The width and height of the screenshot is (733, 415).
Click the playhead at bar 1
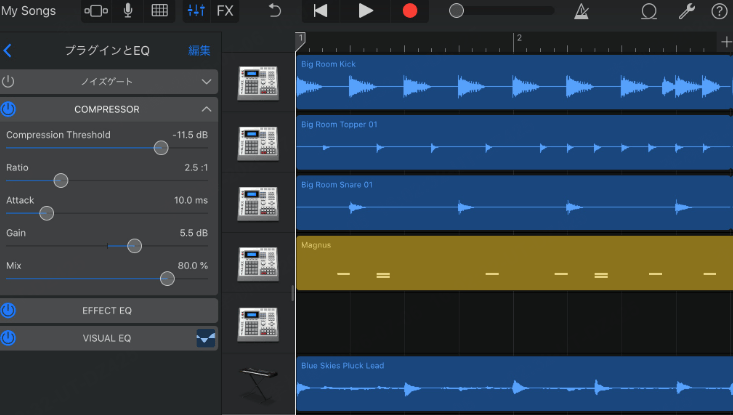click(x=300, y=41)
